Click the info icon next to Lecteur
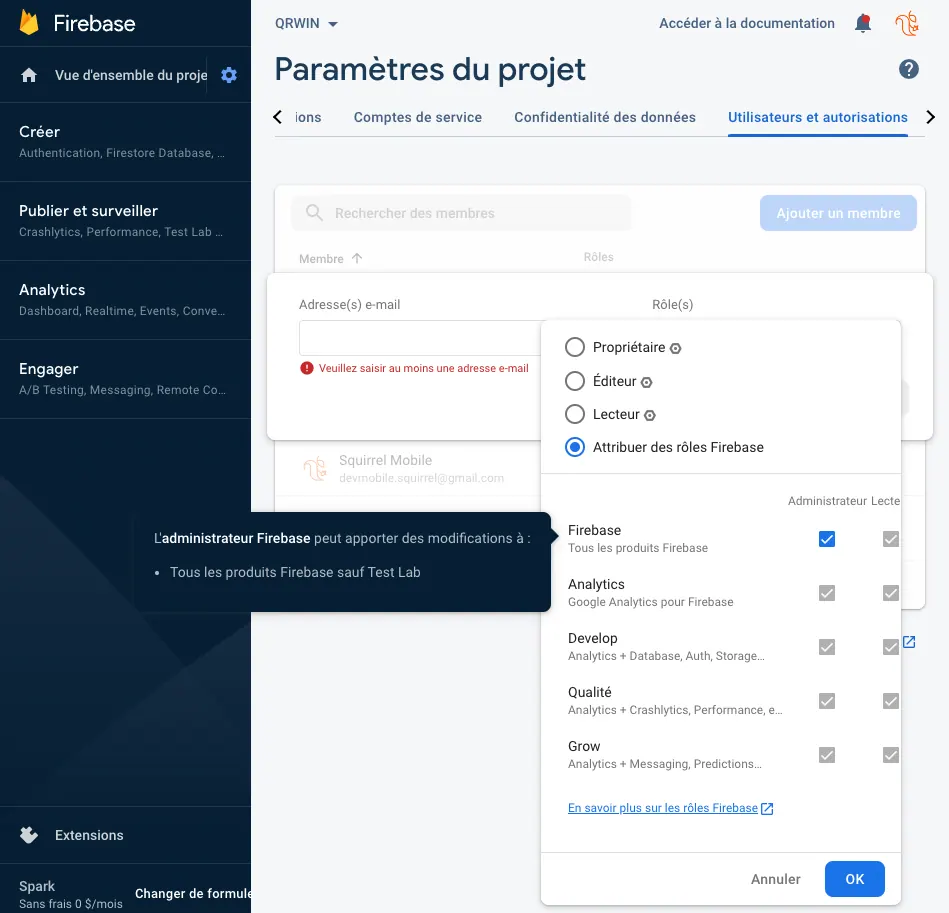This screenshot has height=913, width=949. tap(649, 416)
